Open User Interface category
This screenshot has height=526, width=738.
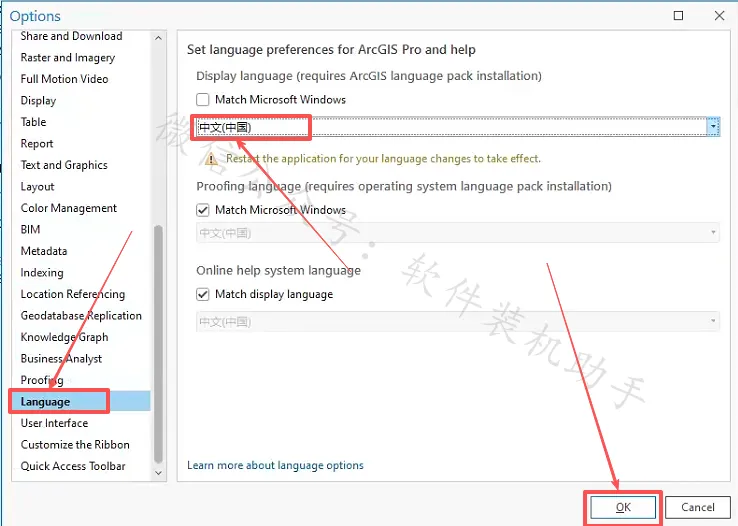coord(54,423)
